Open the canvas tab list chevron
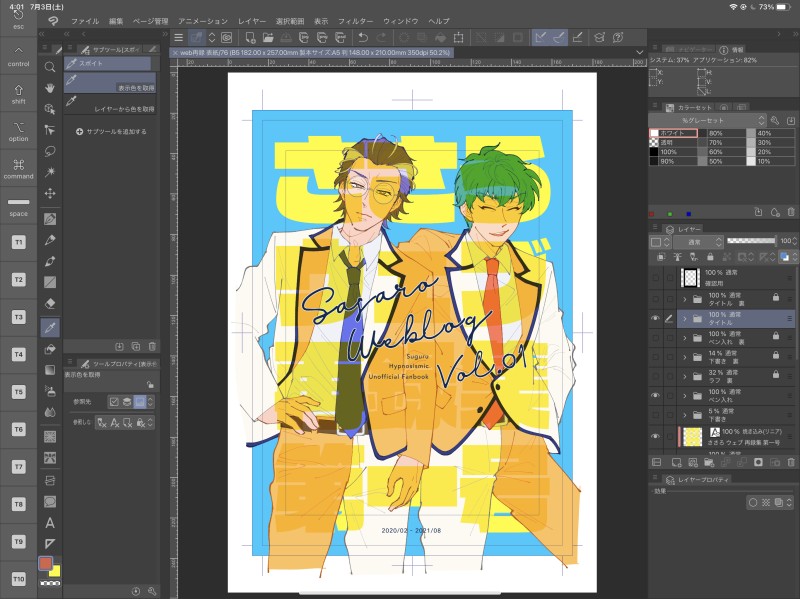The height and width of the screenshot is (599, 800). (639, 52)
